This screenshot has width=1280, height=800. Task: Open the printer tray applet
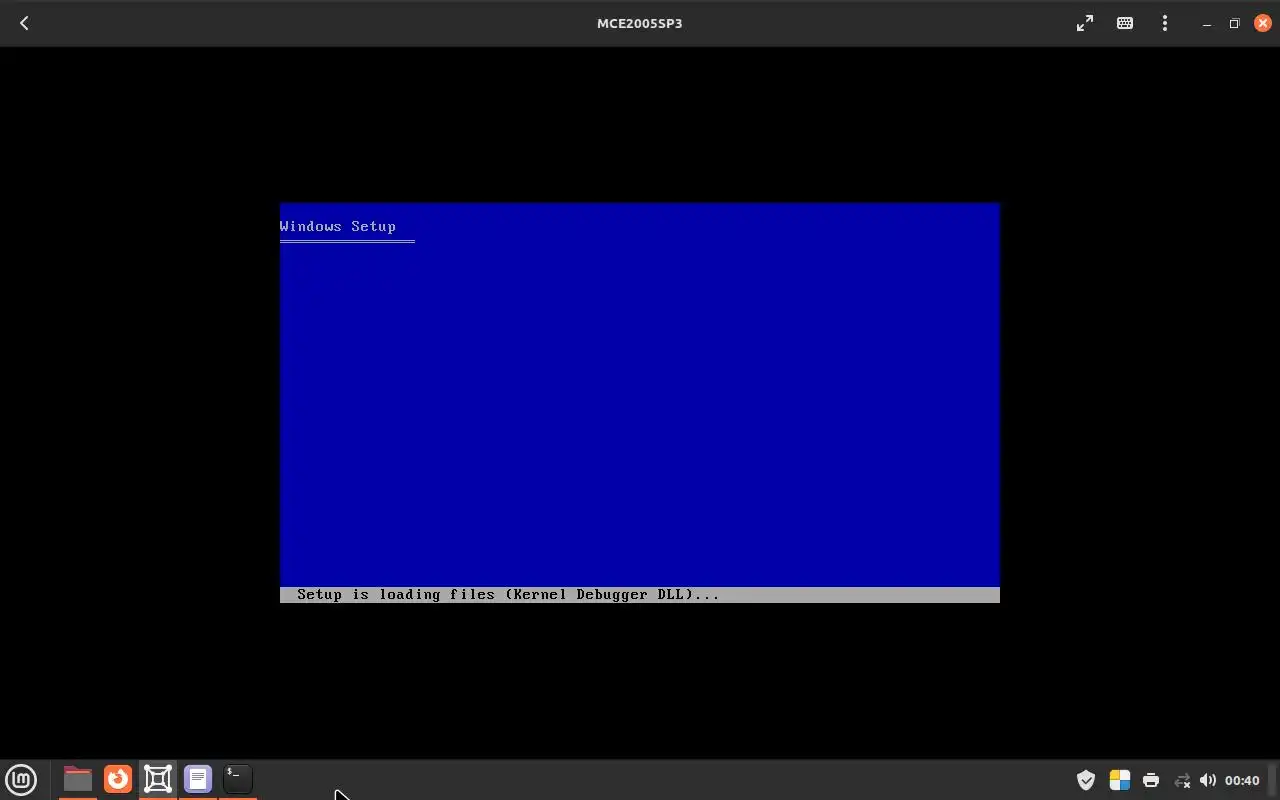pyautogui.click(x=1151, y=780)
